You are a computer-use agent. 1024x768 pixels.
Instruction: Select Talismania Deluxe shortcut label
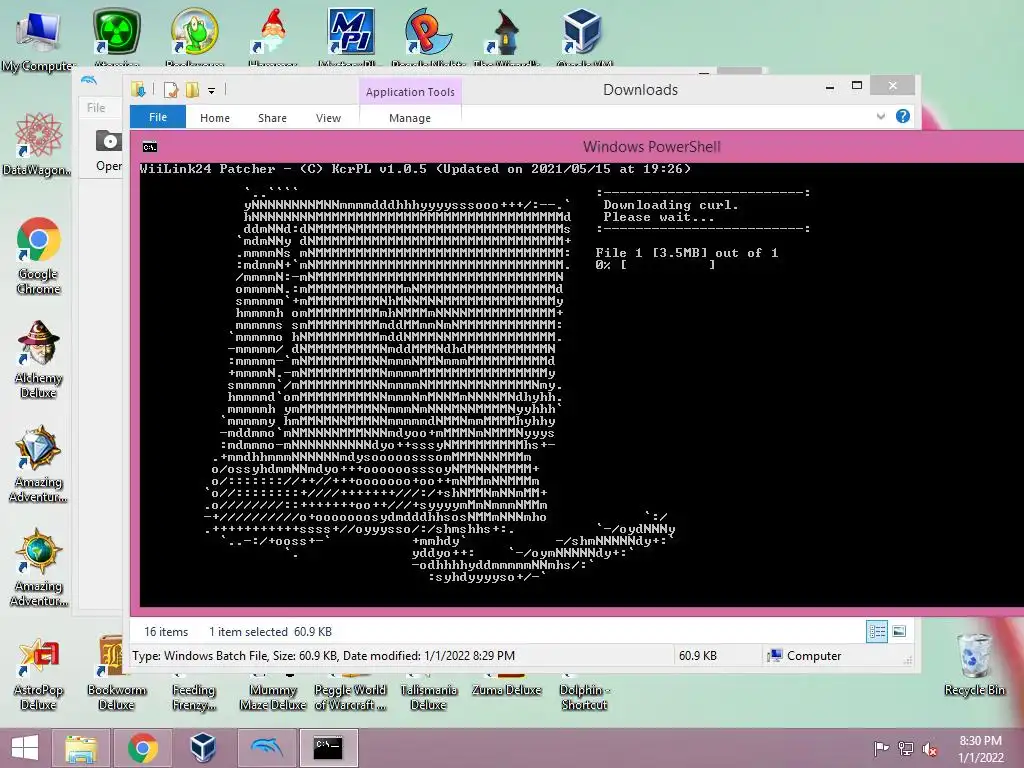(x=428, y=697)
